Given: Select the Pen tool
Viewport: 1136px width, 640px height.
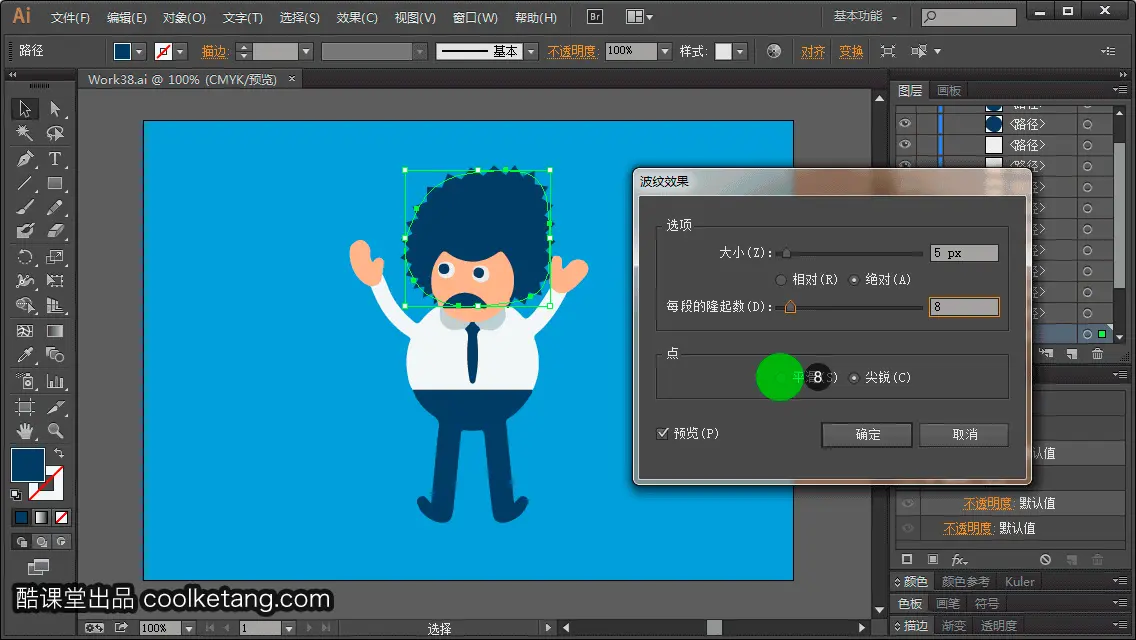Looking at the screenshot, I should [x=25, y=159].
